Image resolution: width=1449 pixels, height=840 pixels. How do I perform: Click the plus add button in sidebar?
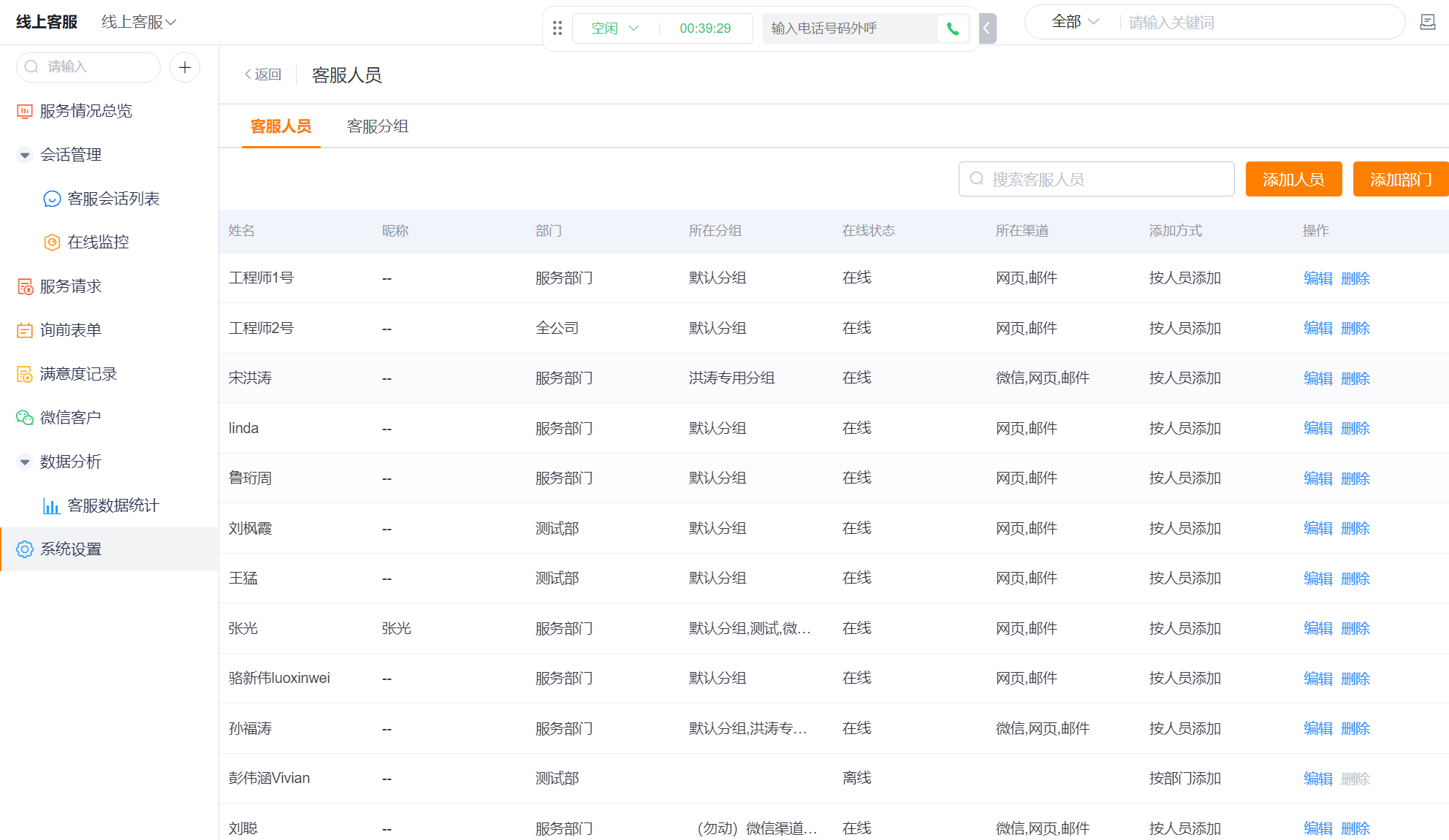pos(185,67)
